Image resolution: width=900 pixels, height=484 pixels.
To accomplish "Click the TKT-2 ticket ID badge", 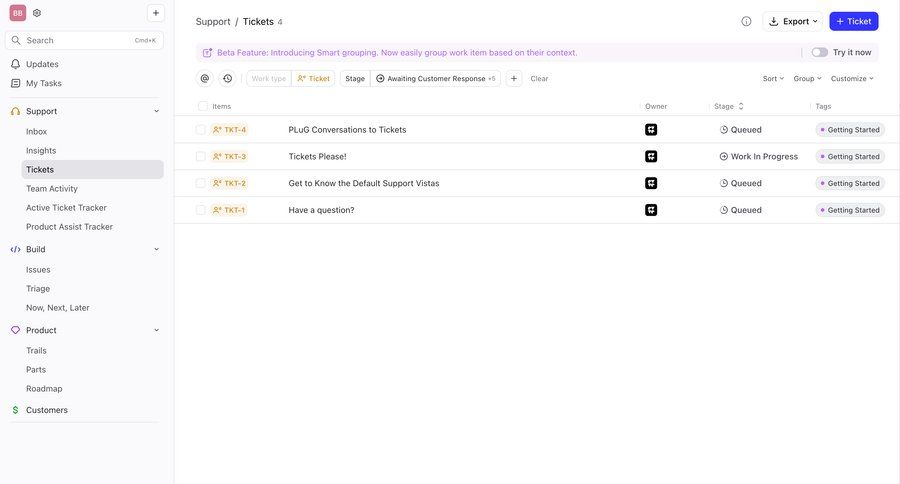I will 229,183.
